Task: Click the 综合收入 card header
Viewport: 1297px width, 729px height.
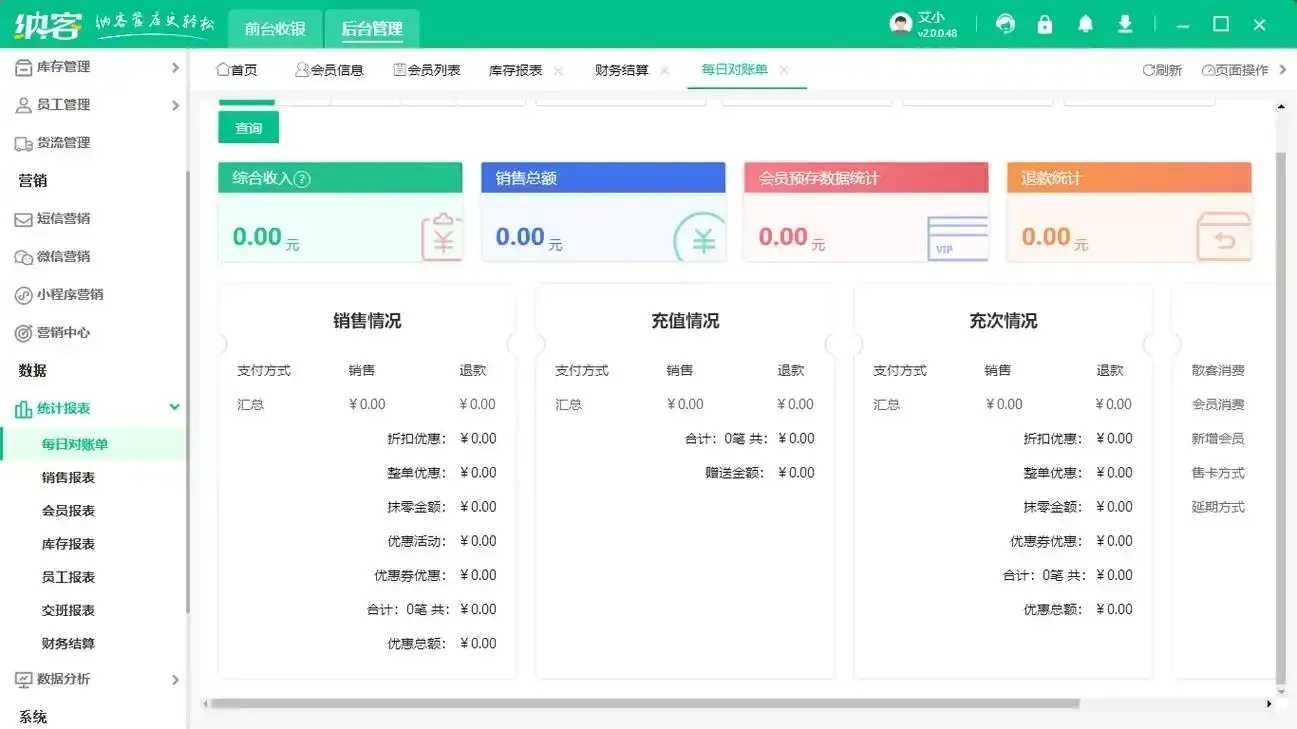Action: pos(340,178)
